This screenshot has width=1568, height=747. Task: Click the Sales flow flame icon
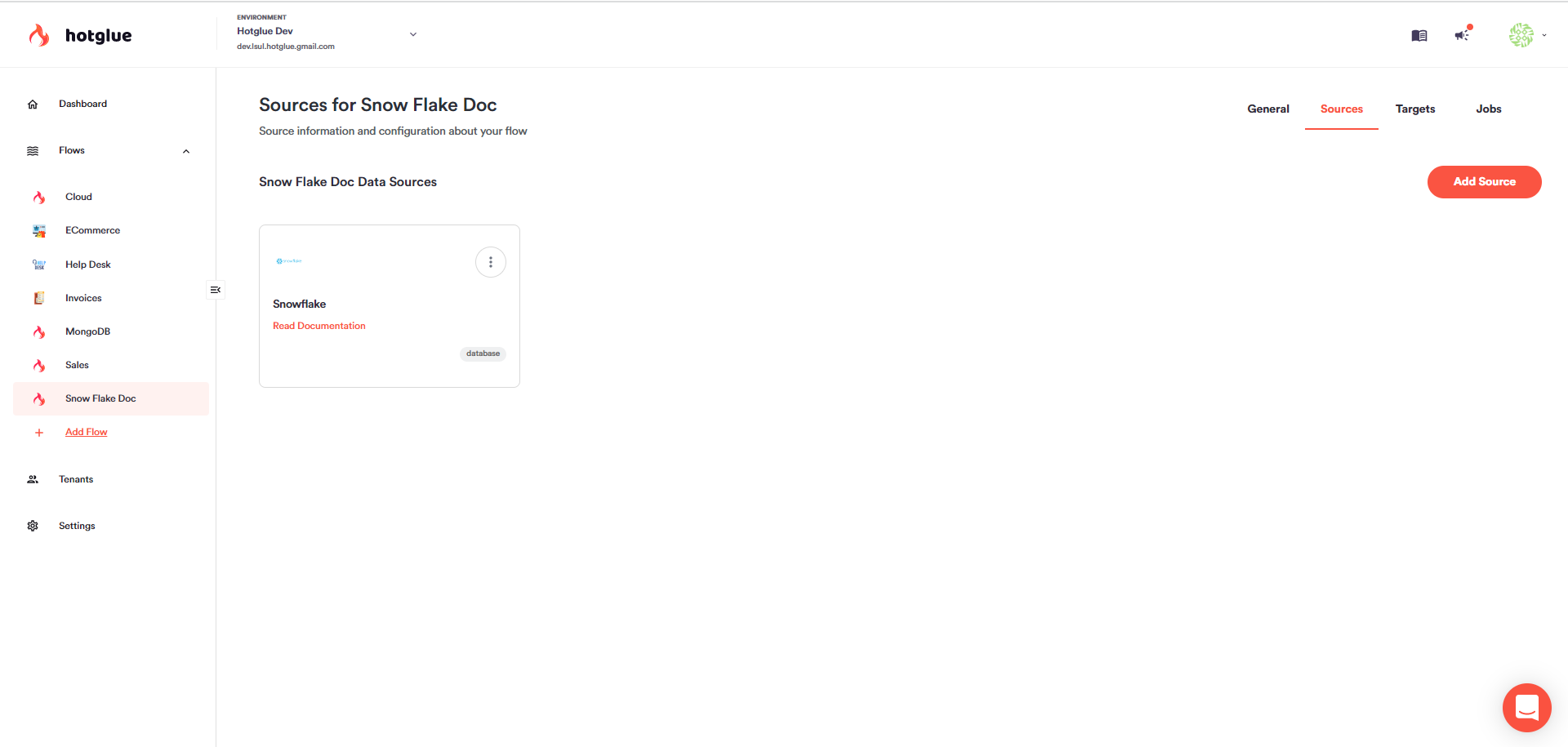click(x=39, y=366)
